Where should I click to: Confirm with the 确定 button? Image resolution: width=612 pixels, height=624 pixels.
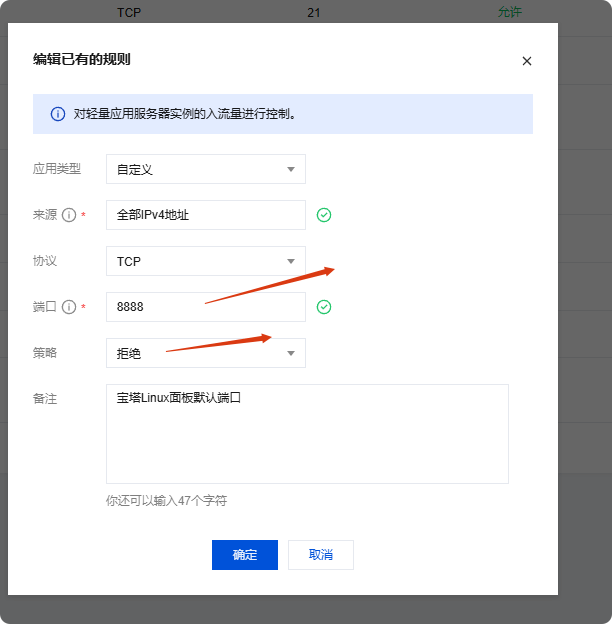pos(245,555)
